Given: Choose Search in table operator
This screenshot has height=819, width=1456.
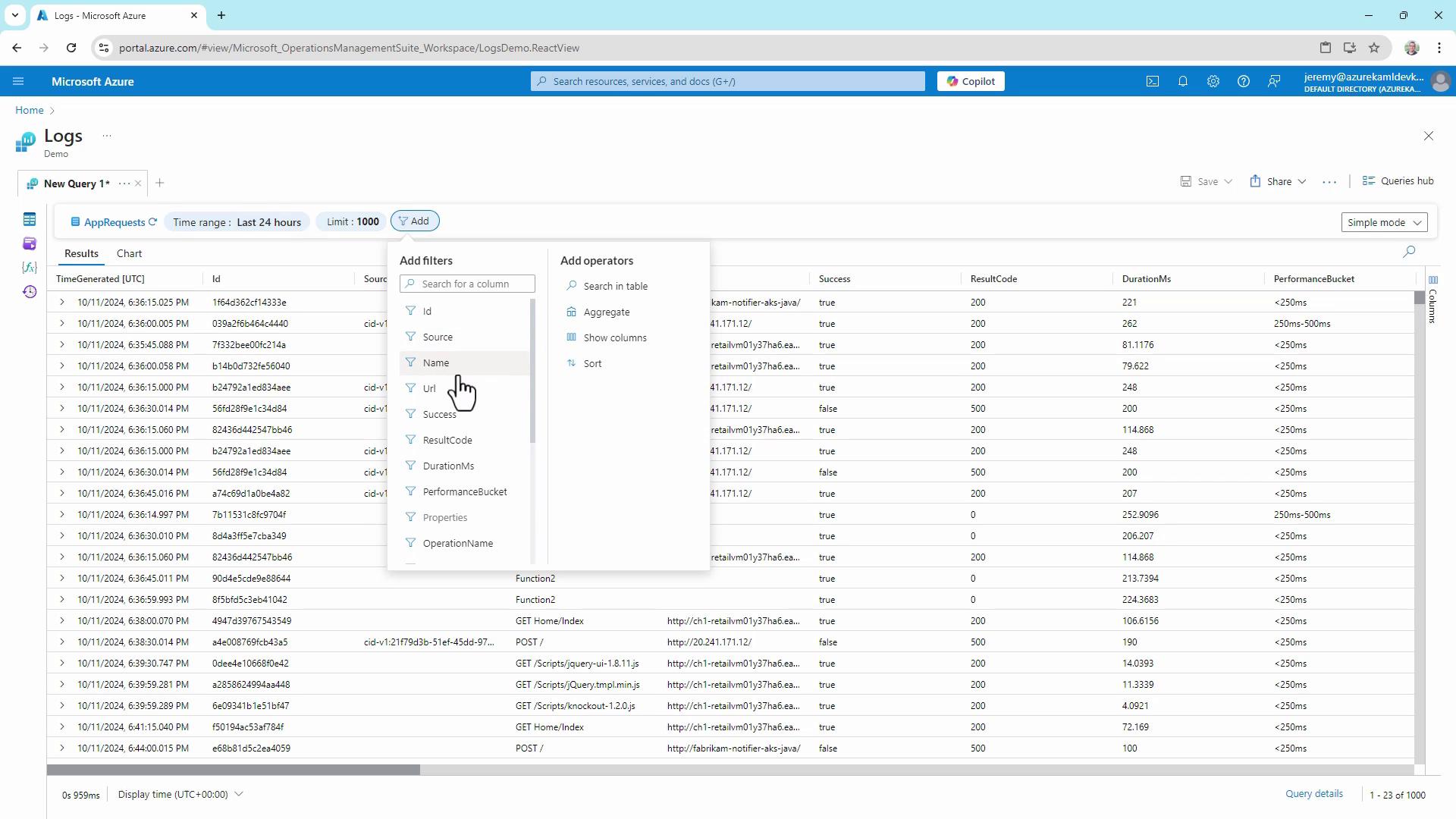Looking at the screenshot, I should (x=607, y=287).
